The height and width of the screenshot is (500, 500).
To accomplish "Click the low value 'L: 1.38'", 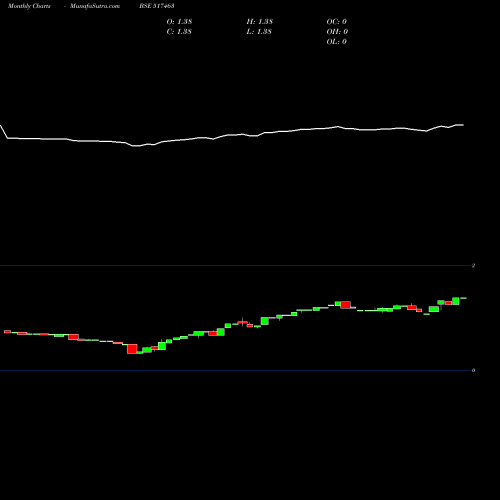I will pyautogui.click(x=260, y=31).
